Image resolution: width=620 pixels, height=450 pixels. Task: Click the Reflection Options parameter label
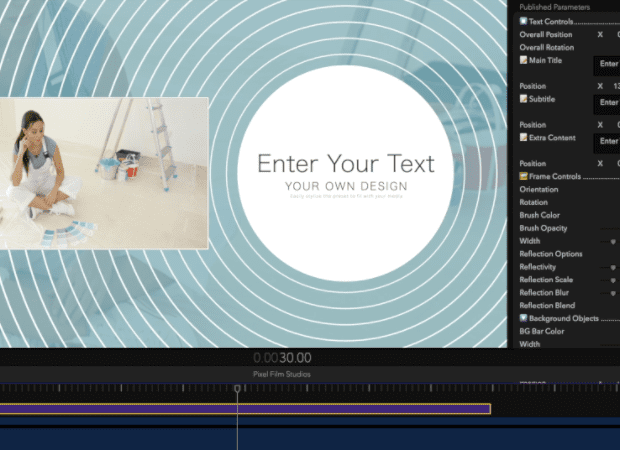click(551, 254)
